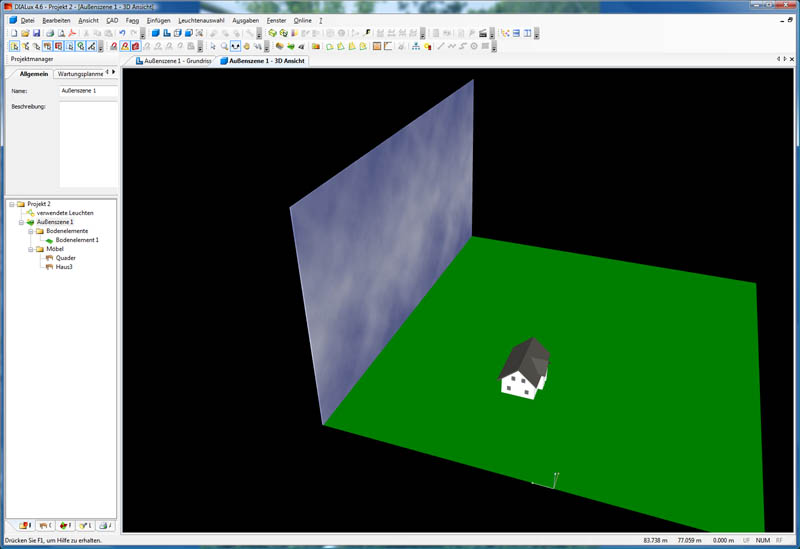800x549 pixels.
Task: Toggle the yellow-highlighted lamp display icon
Action: (x=124, y=46)
